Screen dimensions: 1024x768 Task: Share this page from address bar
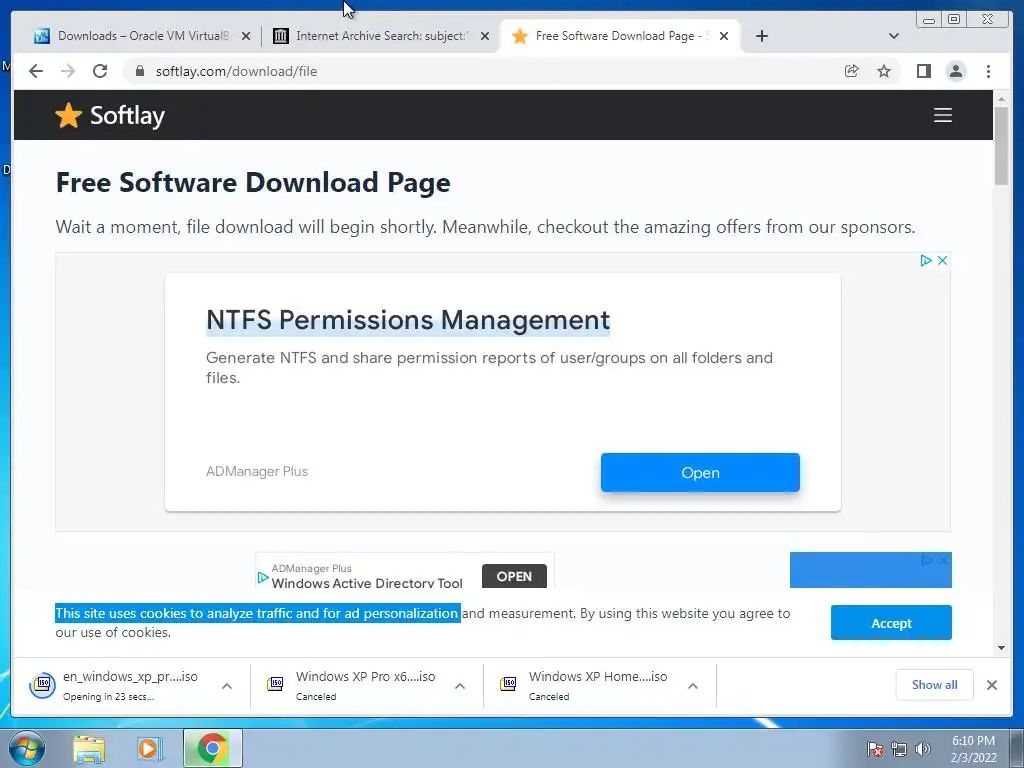[x=851, y=71]
